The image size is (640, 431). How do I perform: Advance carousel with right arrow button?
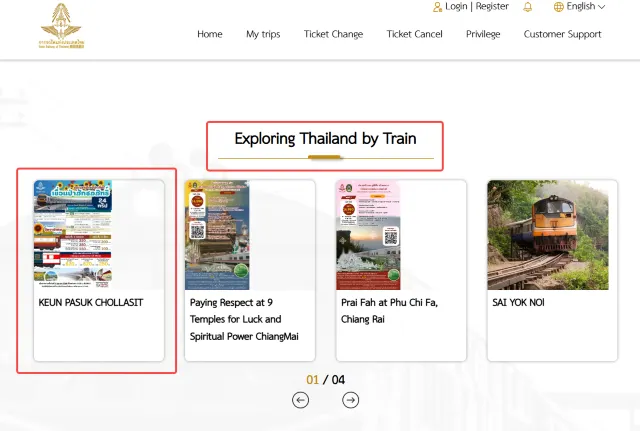tap(351, 400)
